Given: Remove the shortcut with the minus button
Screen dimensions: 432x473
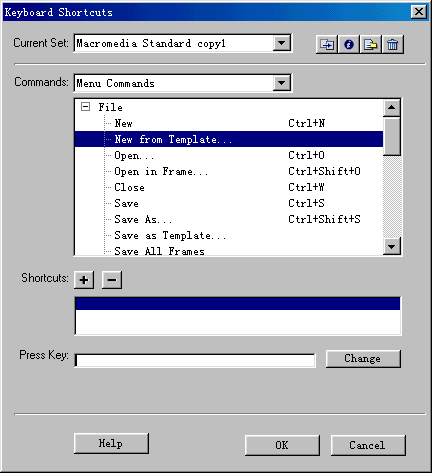Looking at the screenshot, I should tap(112, 280).
